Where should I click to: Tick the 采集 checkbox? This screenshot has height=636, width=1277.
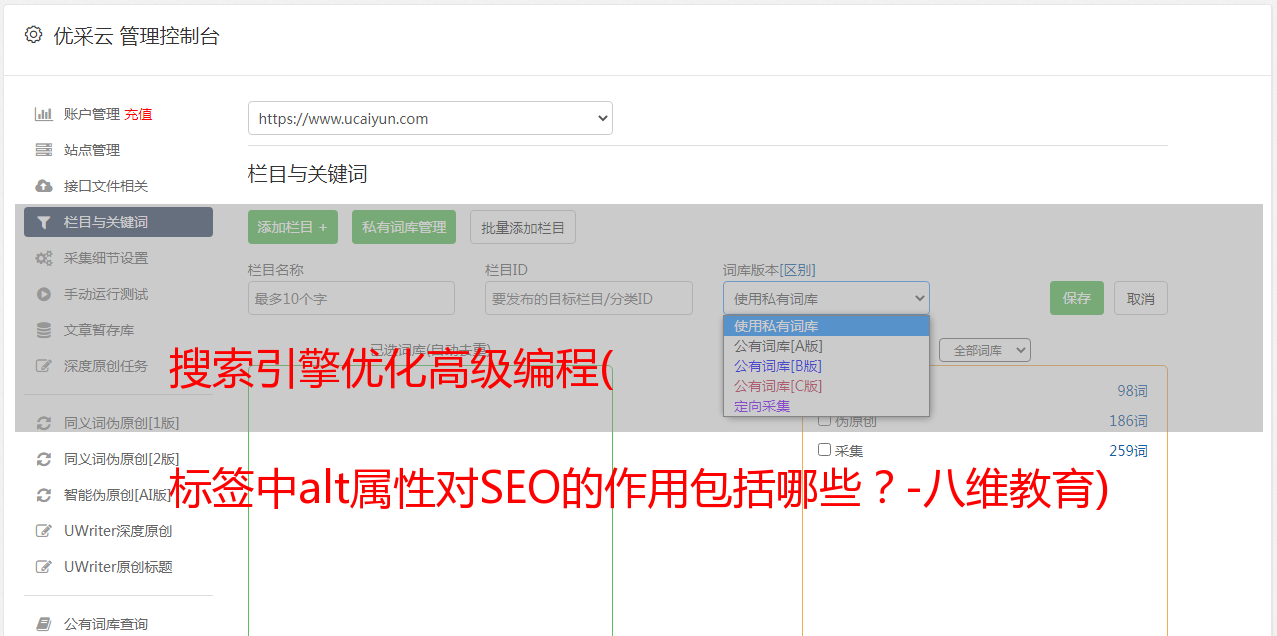pyautogui.click(x=825, y=450)
